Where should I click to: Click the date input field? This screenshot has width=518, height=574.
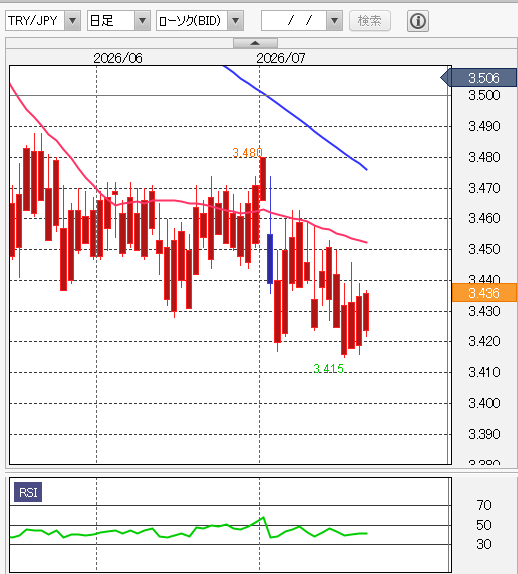294,20
